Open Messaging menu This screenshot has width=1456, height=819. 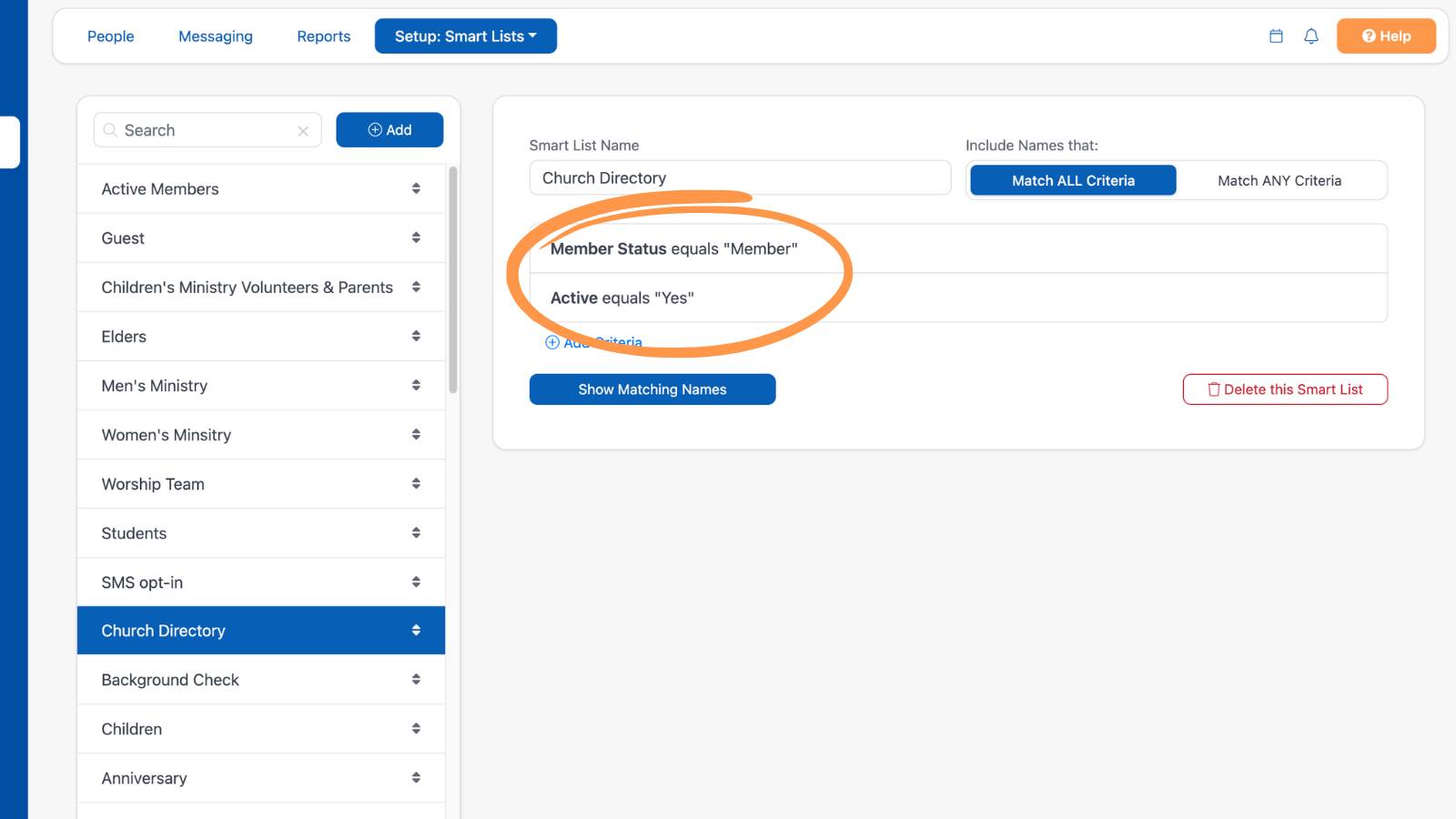tap(216, 36)
